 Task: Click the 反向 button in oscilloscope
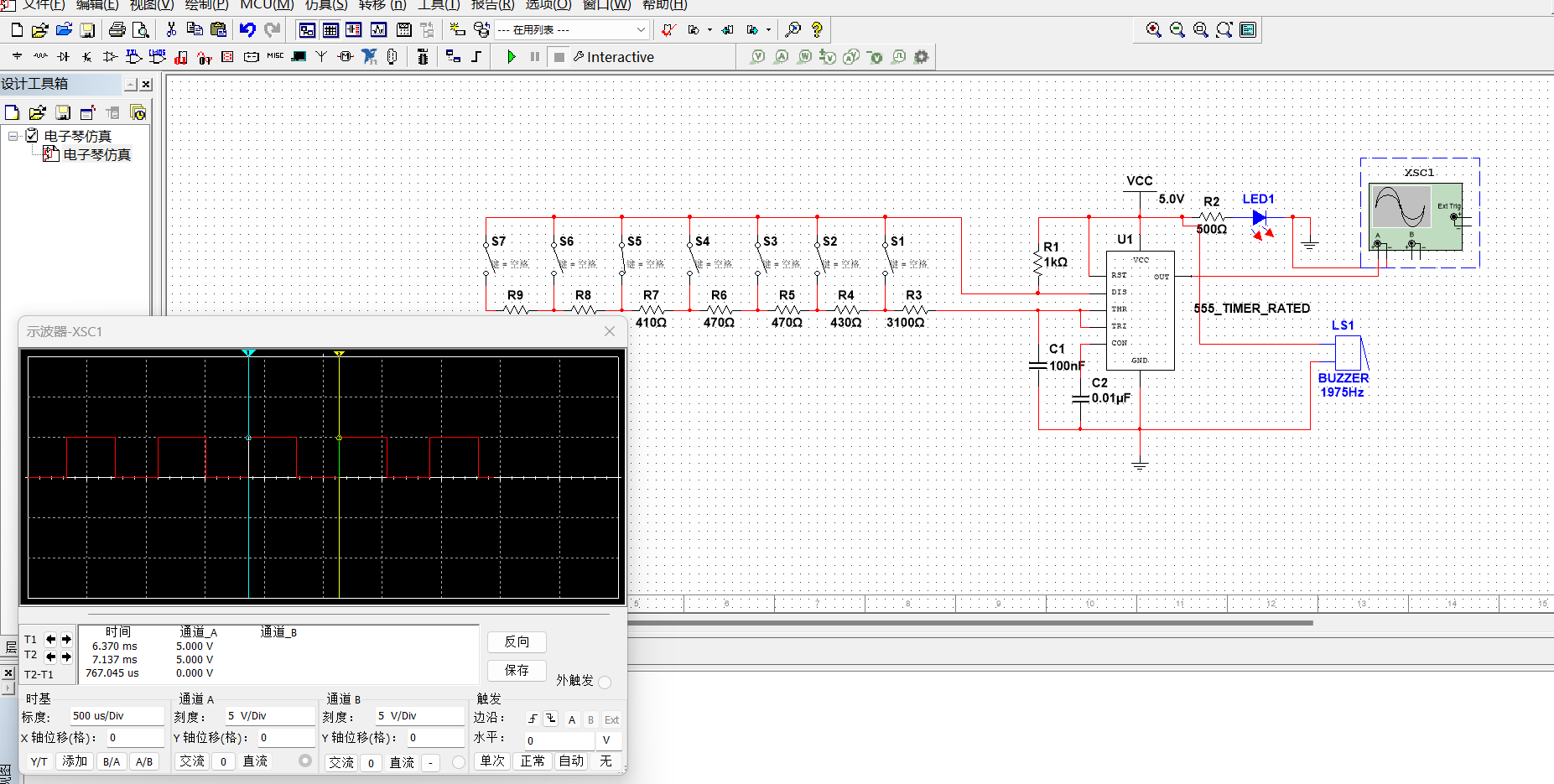pos(517,642)
